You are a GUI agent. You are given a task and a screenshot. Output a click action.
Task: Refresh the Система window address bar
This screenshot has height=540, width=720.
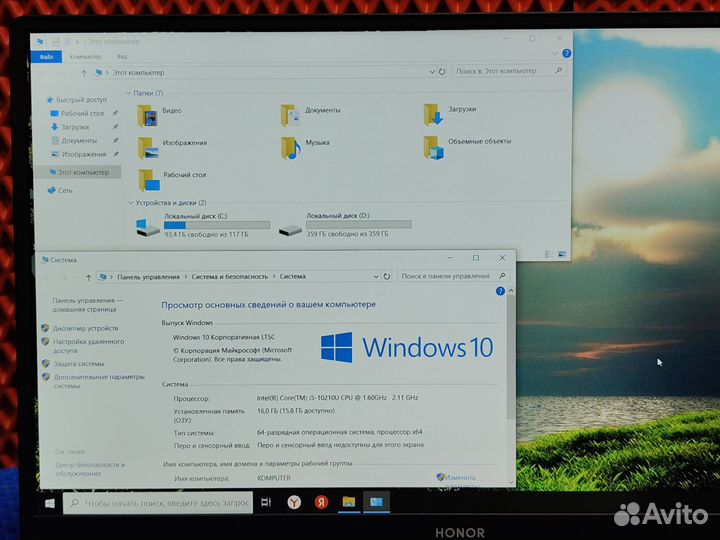pos(387,276)
